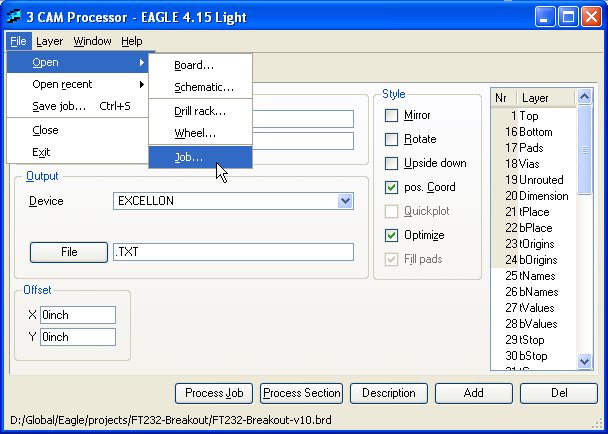Open the Help menu
608x434 pixels.
pyautogui.click(x=131, y=41)
